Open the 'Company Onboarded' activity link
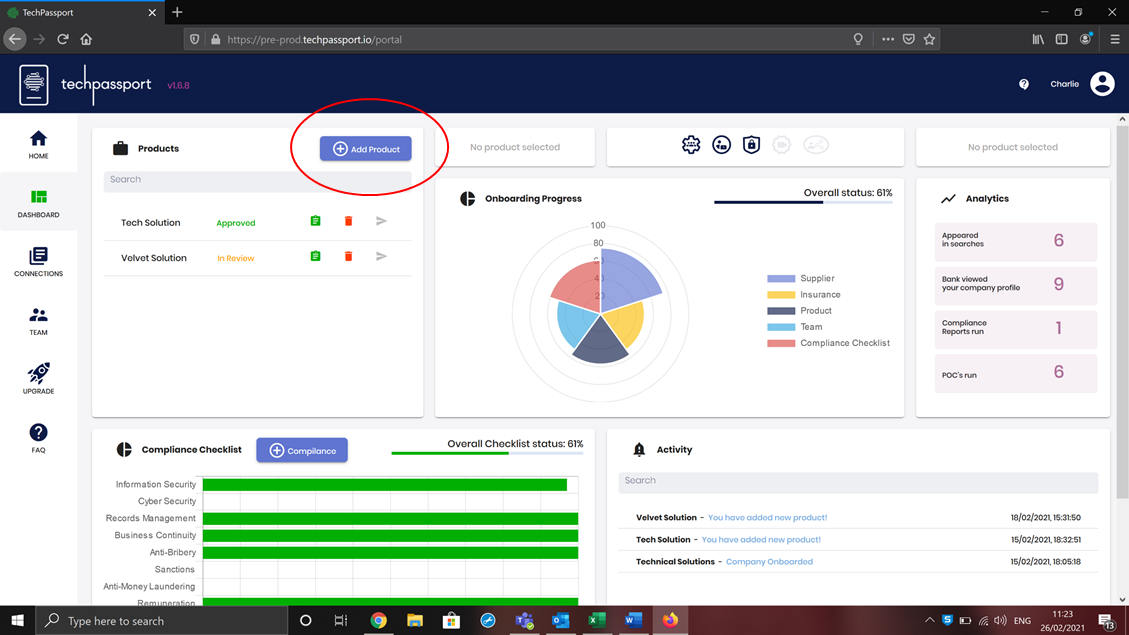The width and height of the screenshot is (1129, 635). pyautogui.click(x=769, y=562)
